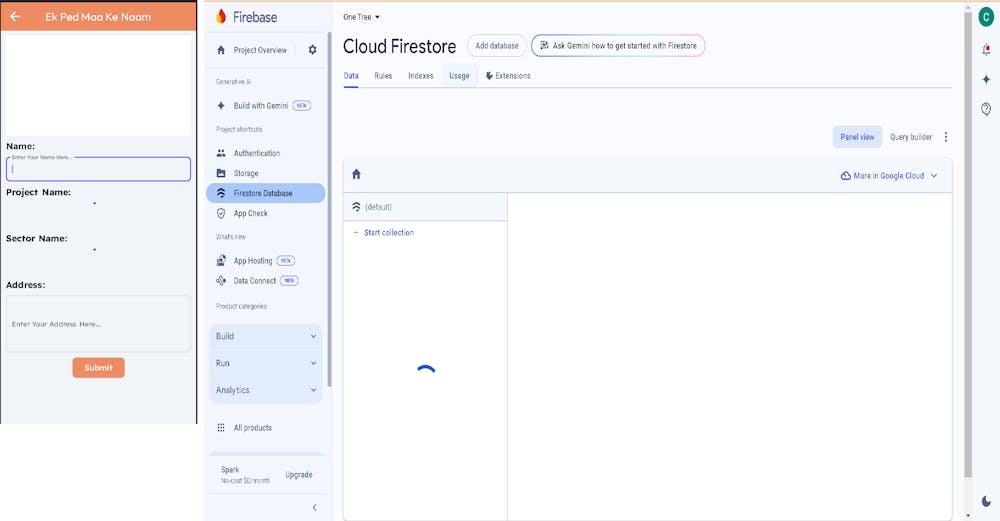1000x521 pixels.
Task: Click the App Check shield icon
Action: [221, 213]
